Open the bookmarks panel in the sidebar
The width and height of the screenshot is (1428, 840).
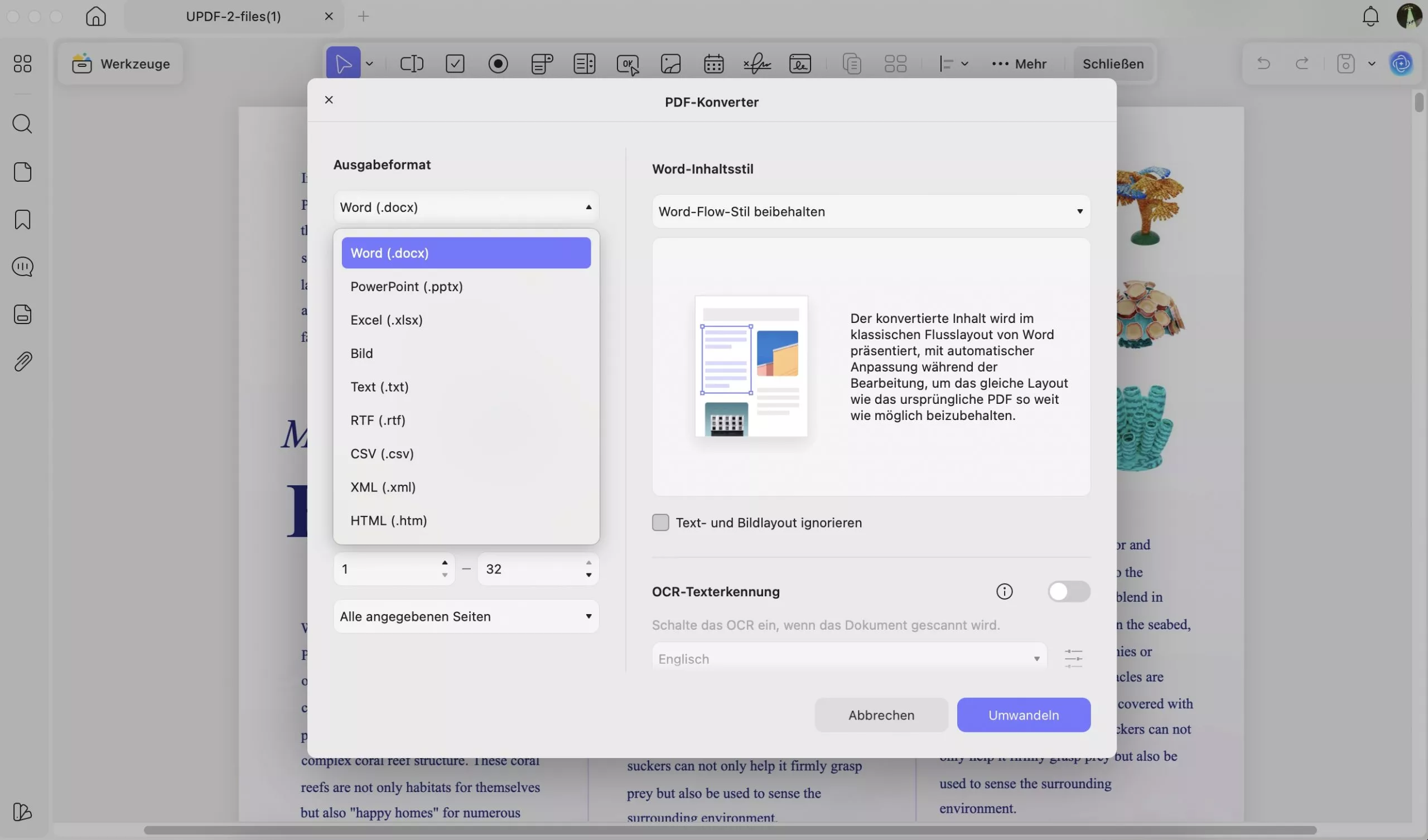(x=23, y=219)
